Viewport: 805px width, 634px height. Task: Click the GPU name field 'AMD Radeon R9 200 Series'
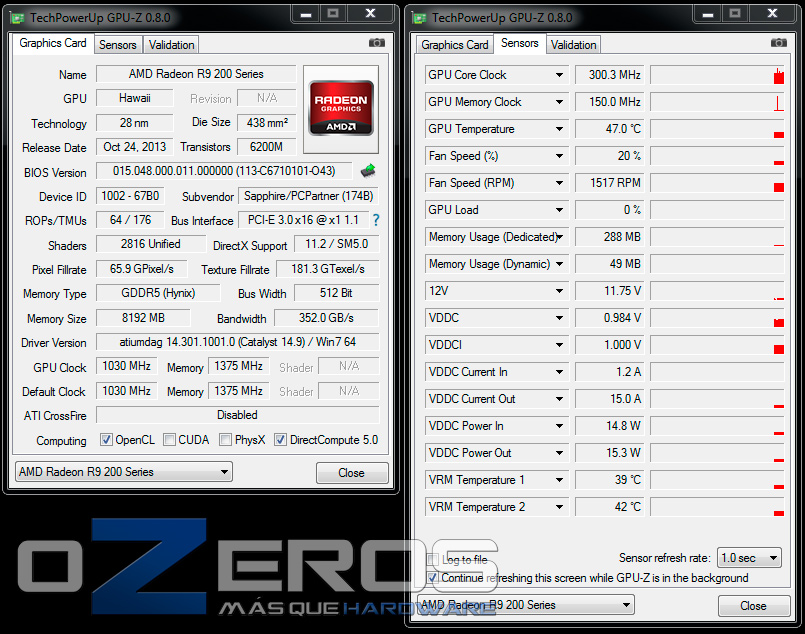[x=196, y=74]
